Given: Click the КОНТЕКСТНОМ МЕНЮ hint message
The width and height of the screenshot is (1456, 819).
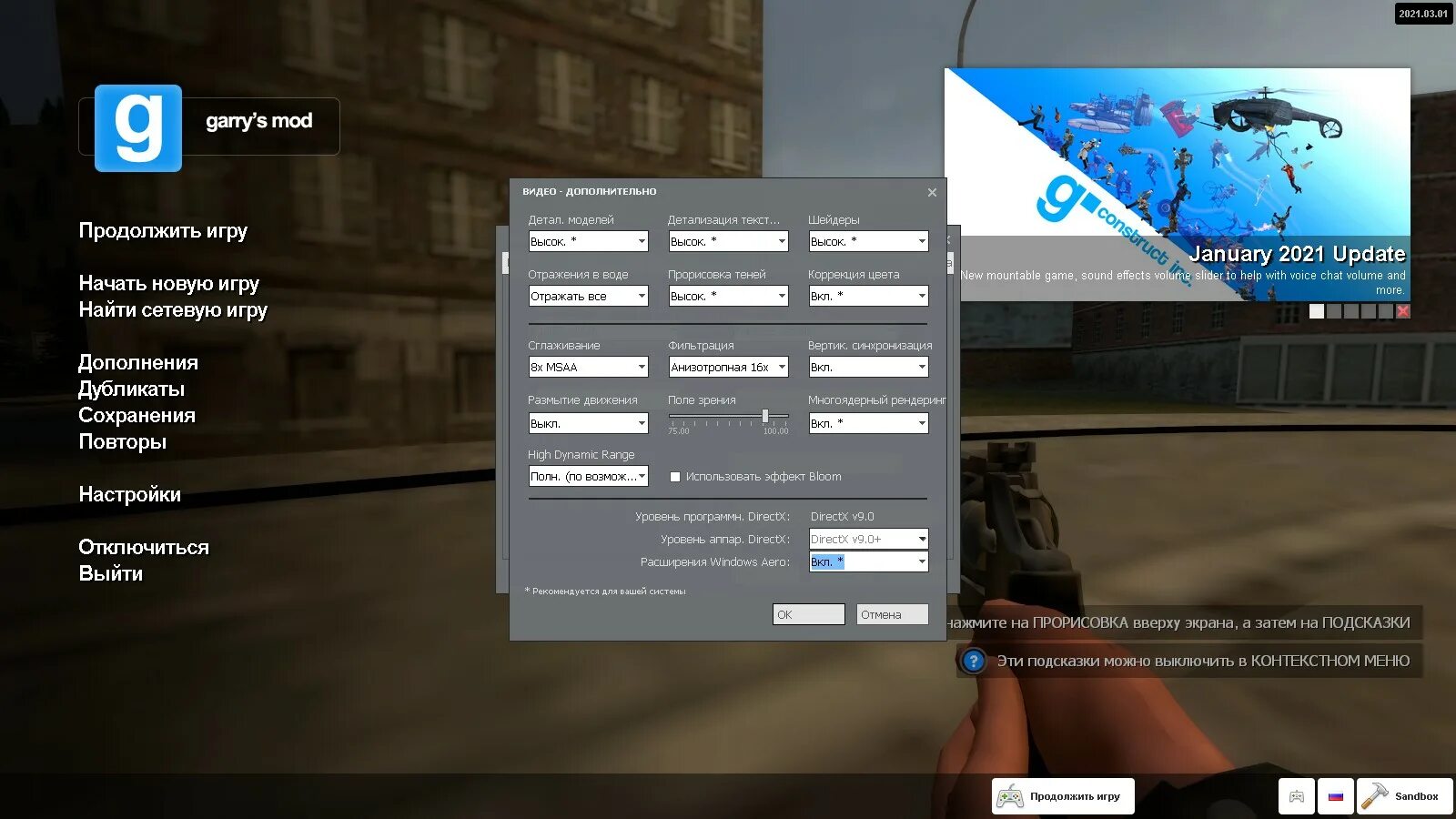Looking at the screenshot, I should (x=1189, y=661).
